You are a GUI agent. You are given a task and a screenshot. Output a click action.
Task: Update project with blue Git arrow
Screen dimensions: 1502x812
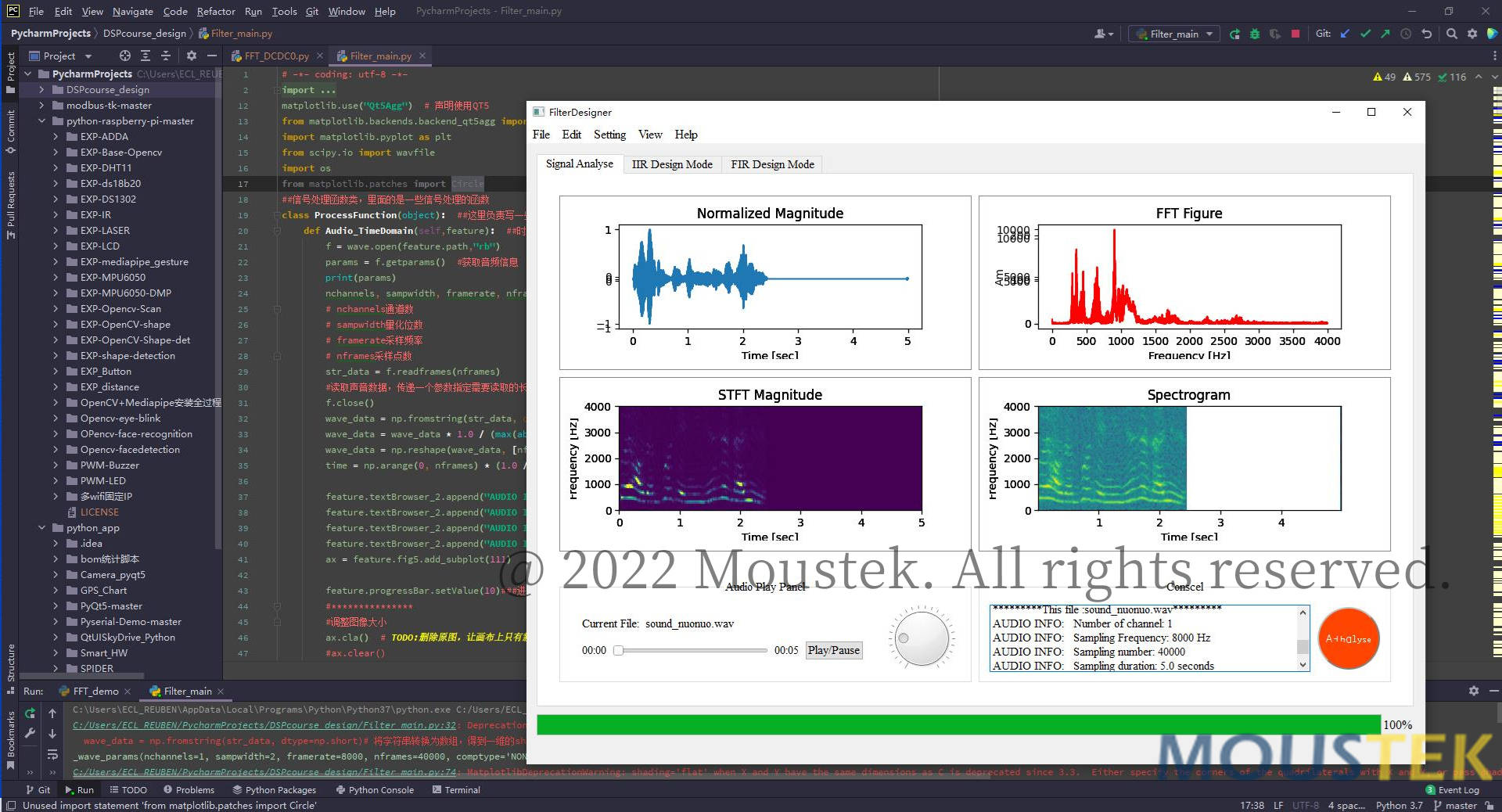pyautogui.click(x=1345, y=34)
